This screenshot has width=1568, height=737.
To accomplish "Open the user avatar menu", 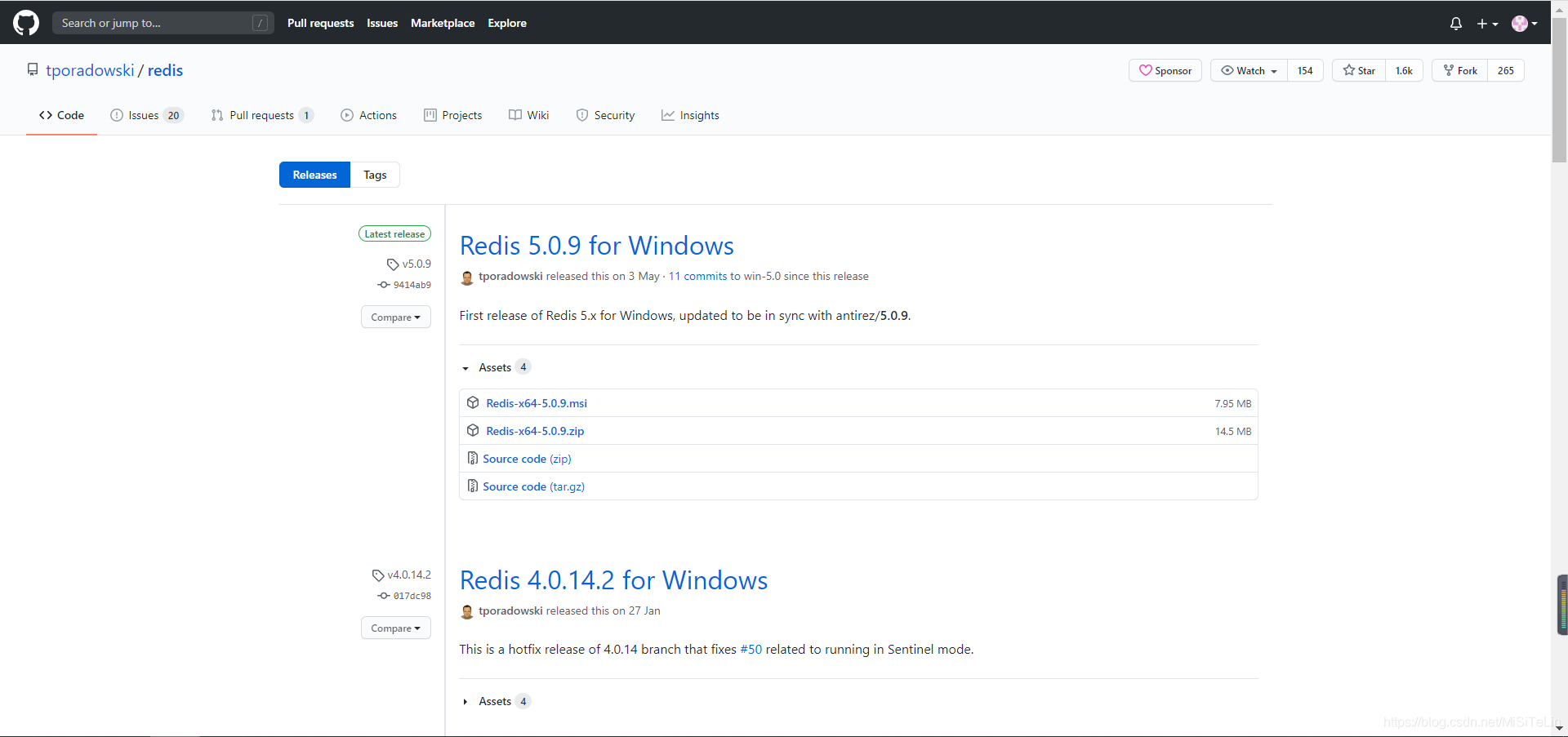I will click(1524, 24).
